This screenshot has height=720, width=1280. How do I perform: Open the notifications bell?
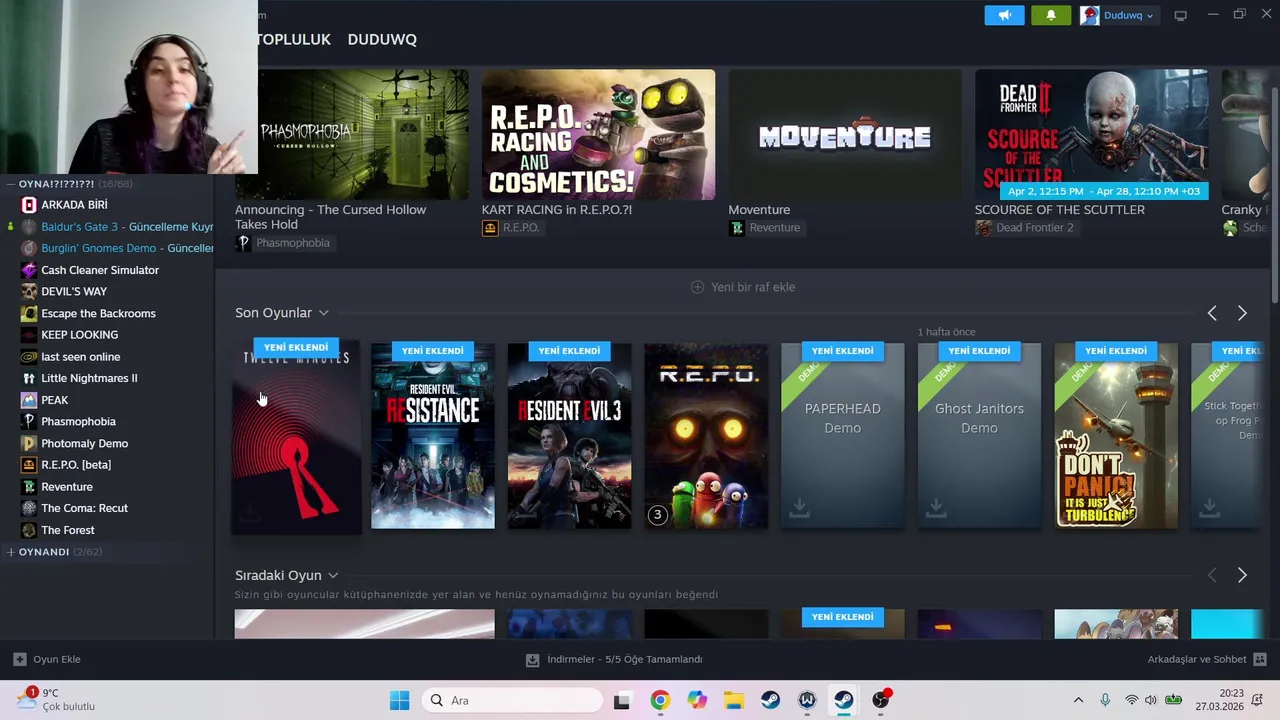[1050, 15]
